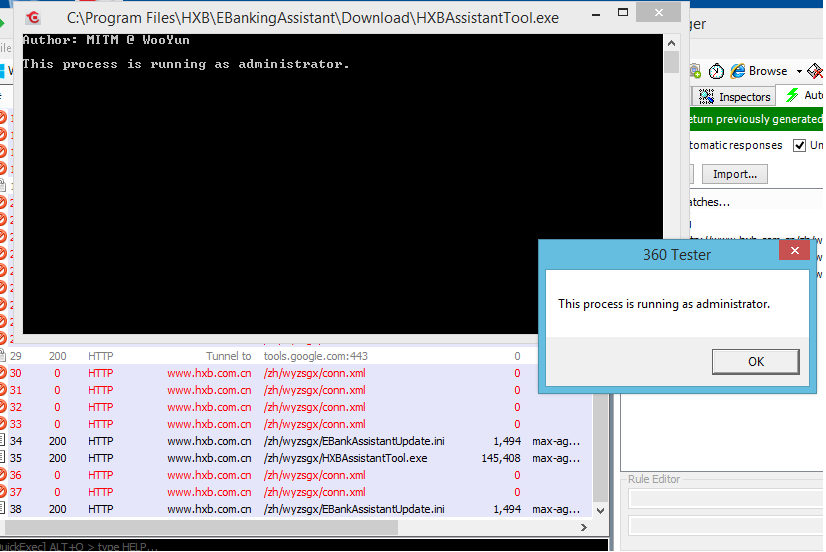Click the second Rule Editor input field
Screen dimensions: 826x552
click(726, 526)
